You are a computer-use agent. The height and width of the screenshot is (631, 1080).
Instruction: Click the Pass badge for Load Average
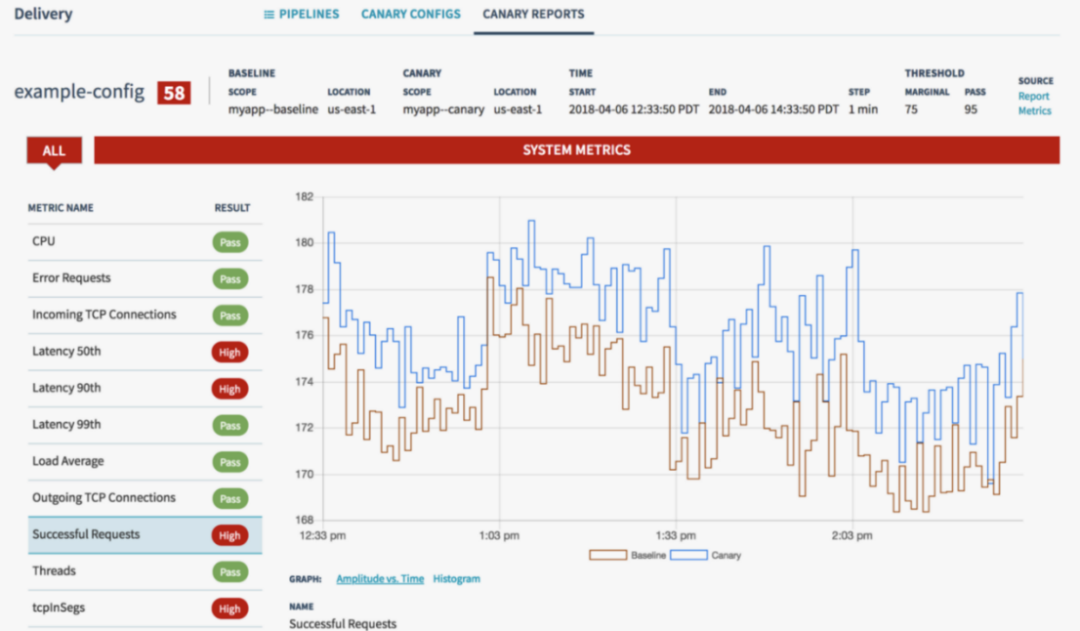(230, 462)
